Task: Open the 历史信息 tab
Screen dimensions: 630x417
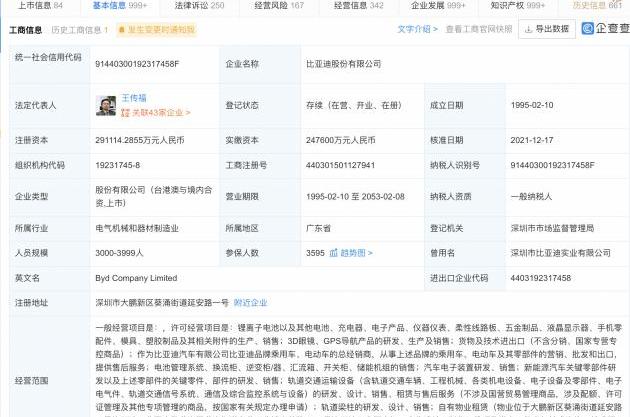Action: tap(597, 5)
